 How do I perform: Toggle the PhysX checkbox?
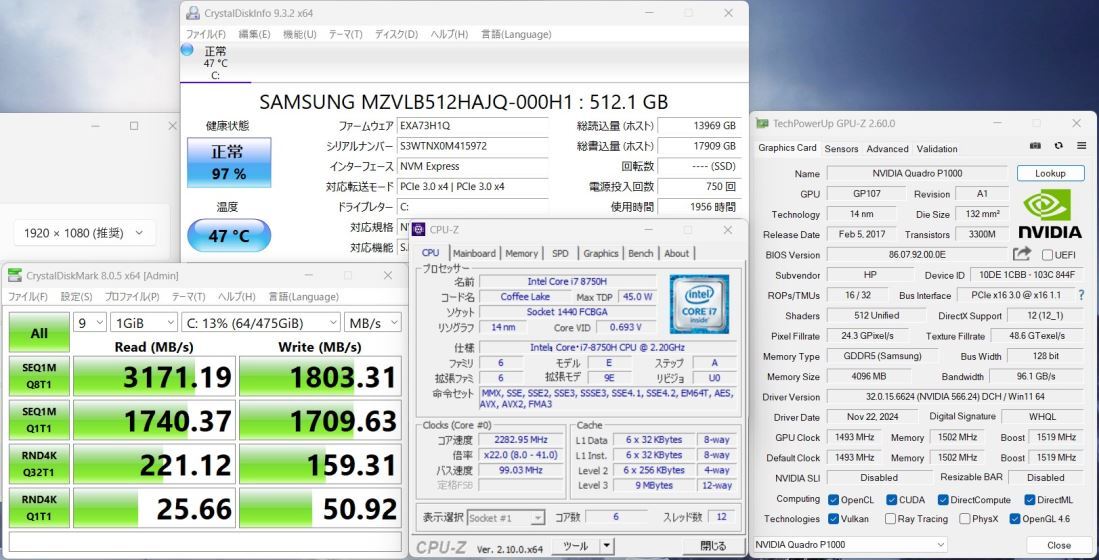coord(964,519)
